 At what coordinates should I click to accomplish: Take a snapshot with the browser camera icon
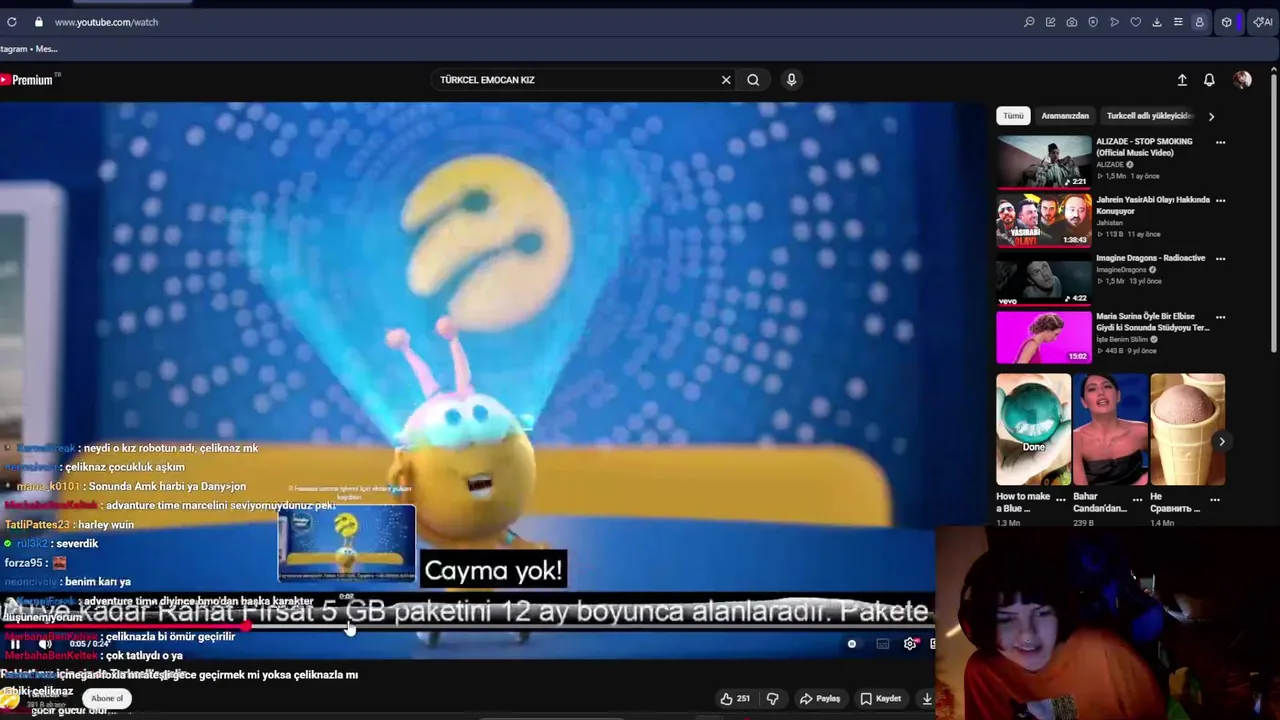(1072, 22)
